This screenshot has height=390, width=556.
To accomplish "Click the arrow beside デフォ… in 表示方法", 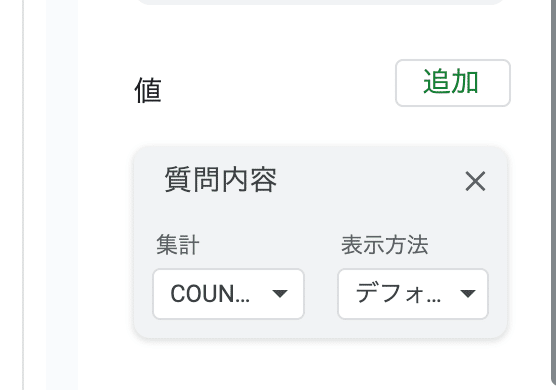I will 467,294.
